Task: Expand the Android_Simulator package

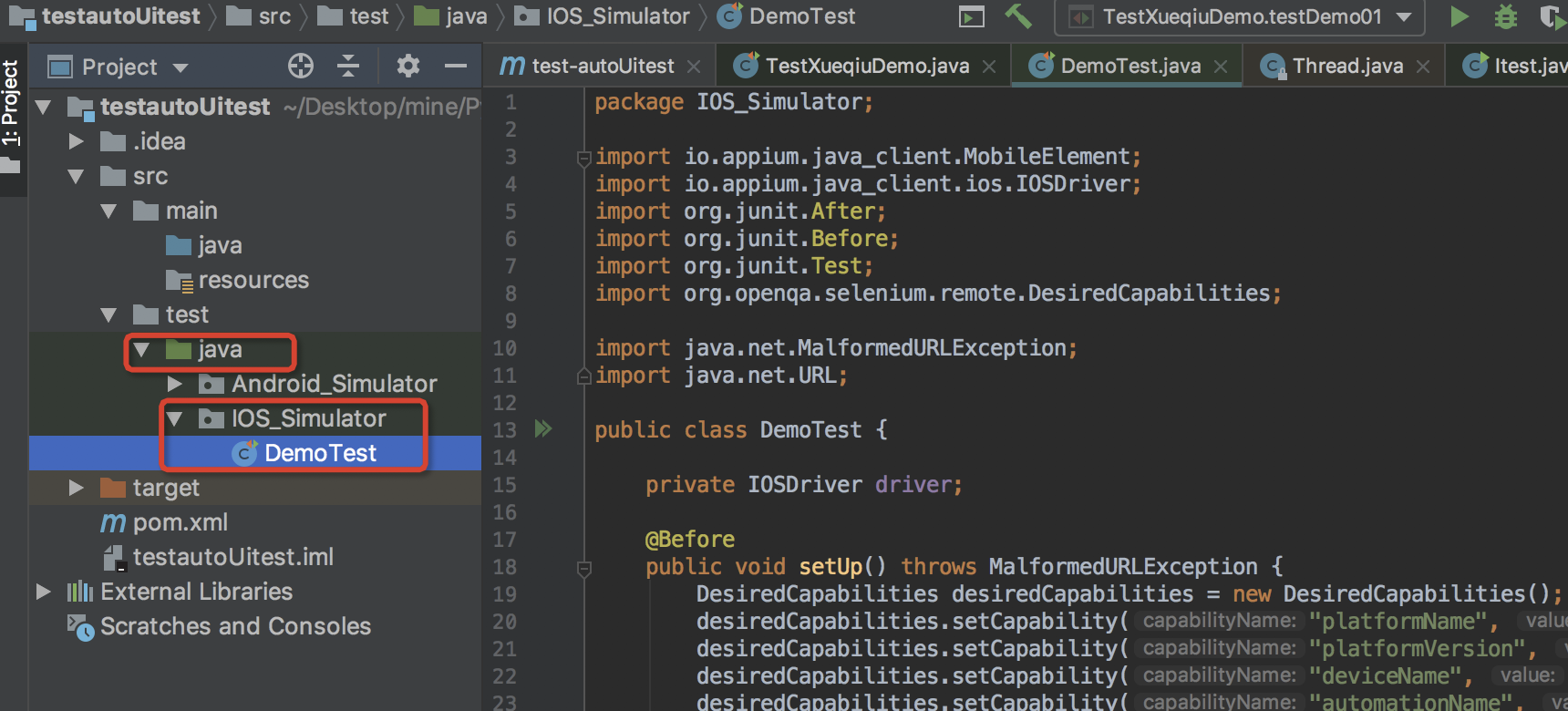Action: [175, 384]
